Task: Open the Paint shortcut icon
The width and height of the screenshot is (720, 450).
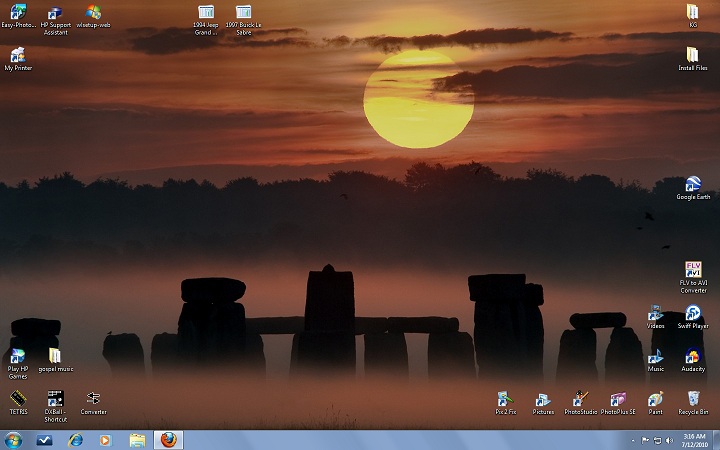Action: 655,403
